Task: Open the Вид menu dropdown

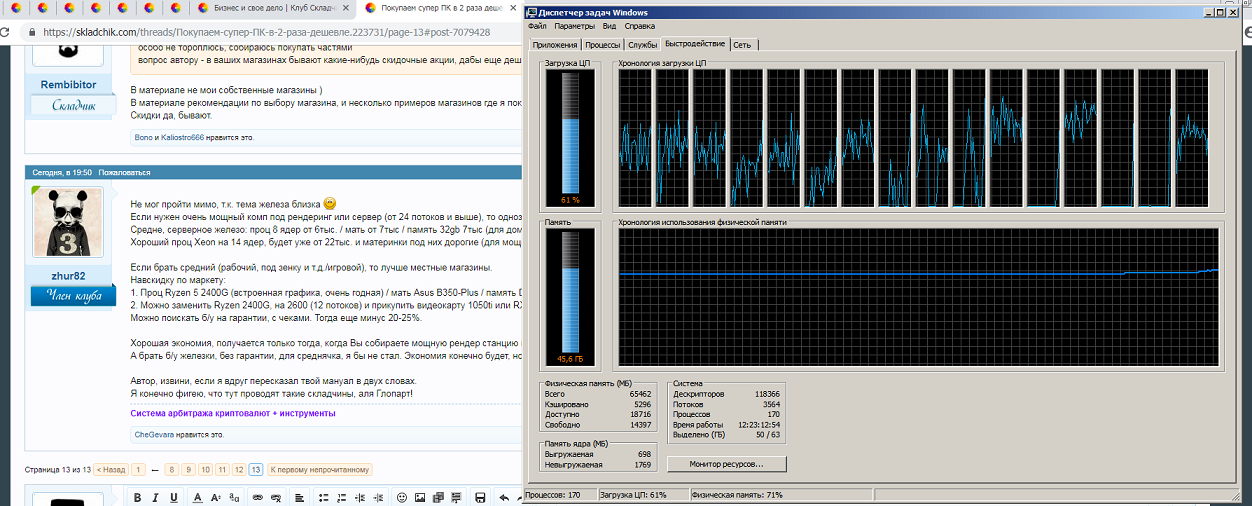Action: point(609,26)
